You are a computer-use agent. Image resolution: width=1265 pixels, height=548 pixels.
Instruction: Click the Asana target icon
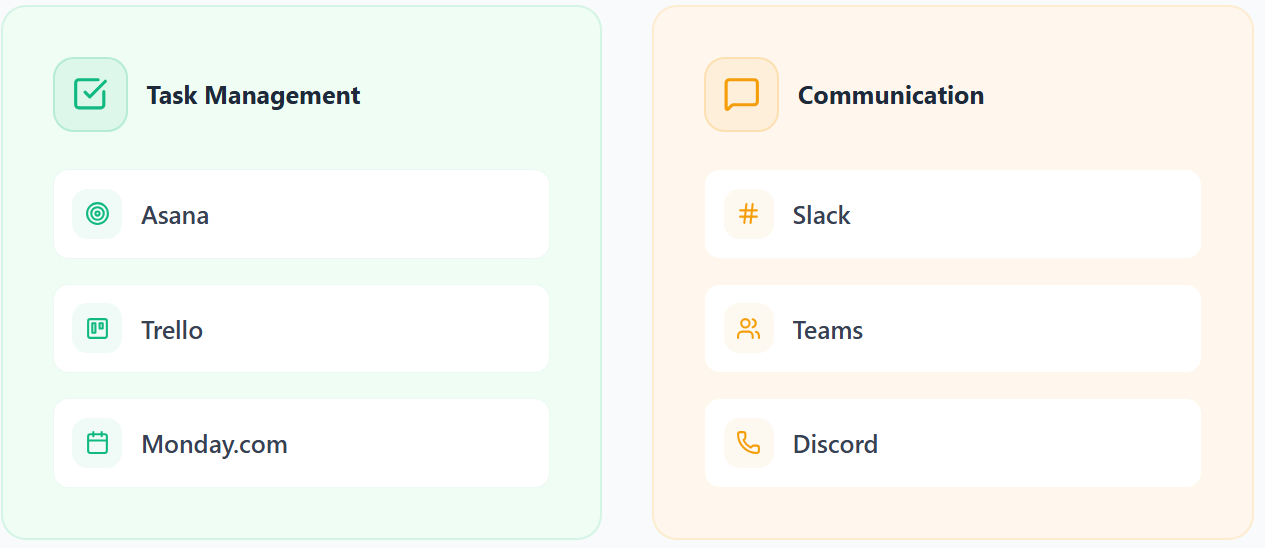coord(97,214)
